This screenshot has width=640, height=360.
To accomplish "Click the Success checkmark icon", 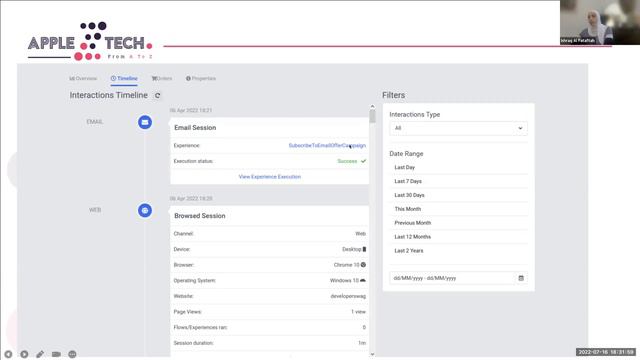I will 363,161.
